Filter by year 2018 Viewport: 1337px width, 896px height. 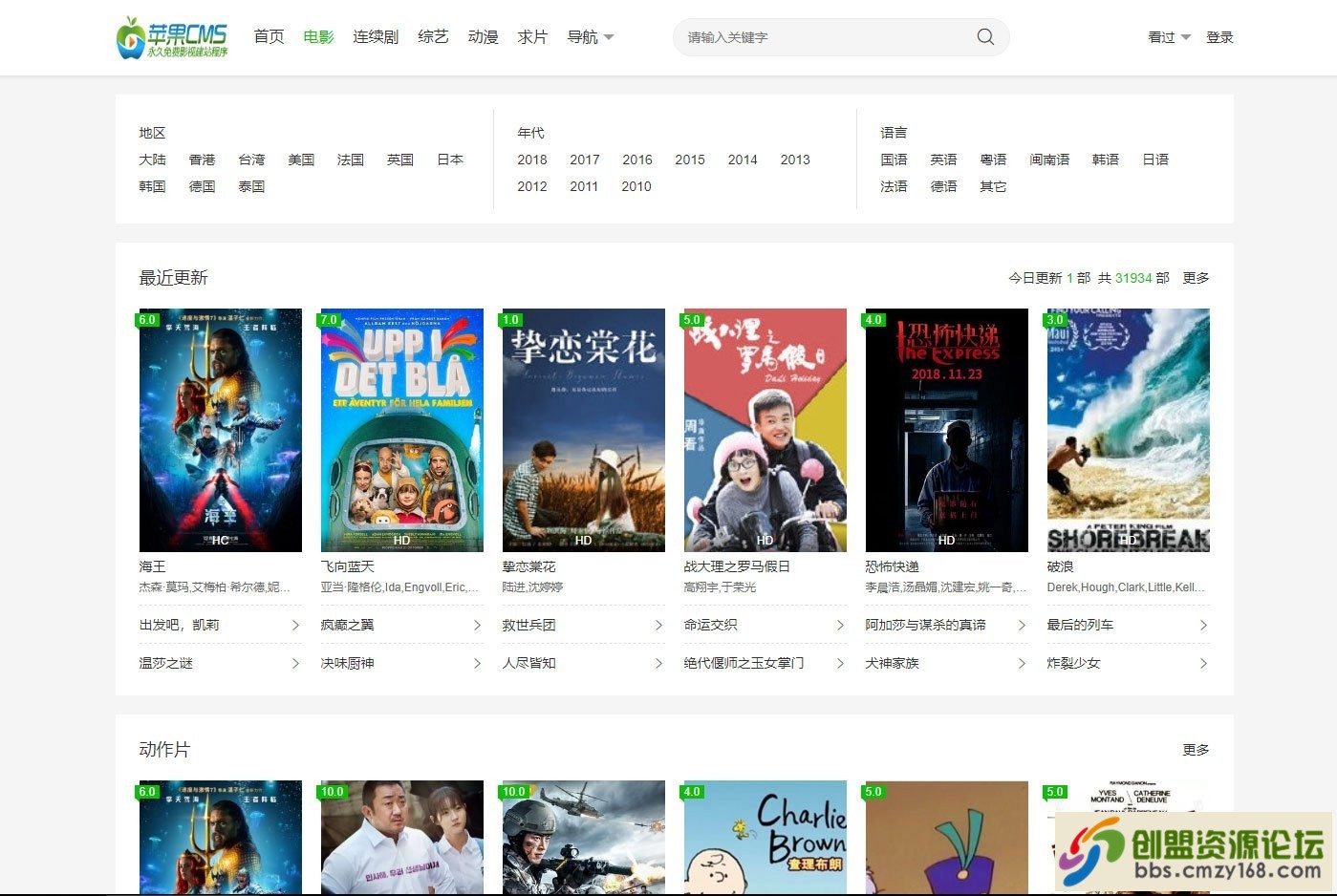532,160
